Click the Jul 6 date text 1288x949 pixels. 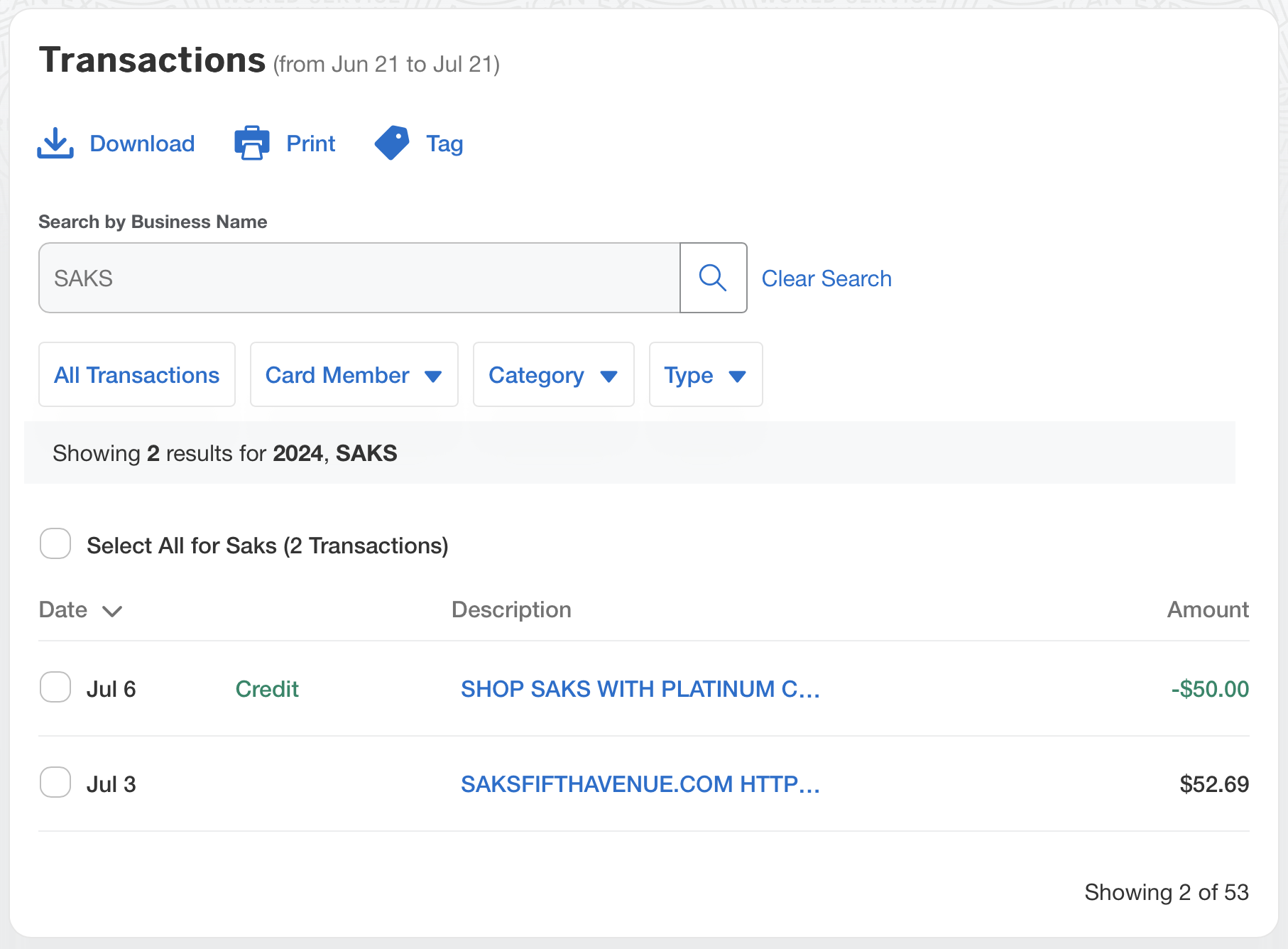(x=111, y=689)
